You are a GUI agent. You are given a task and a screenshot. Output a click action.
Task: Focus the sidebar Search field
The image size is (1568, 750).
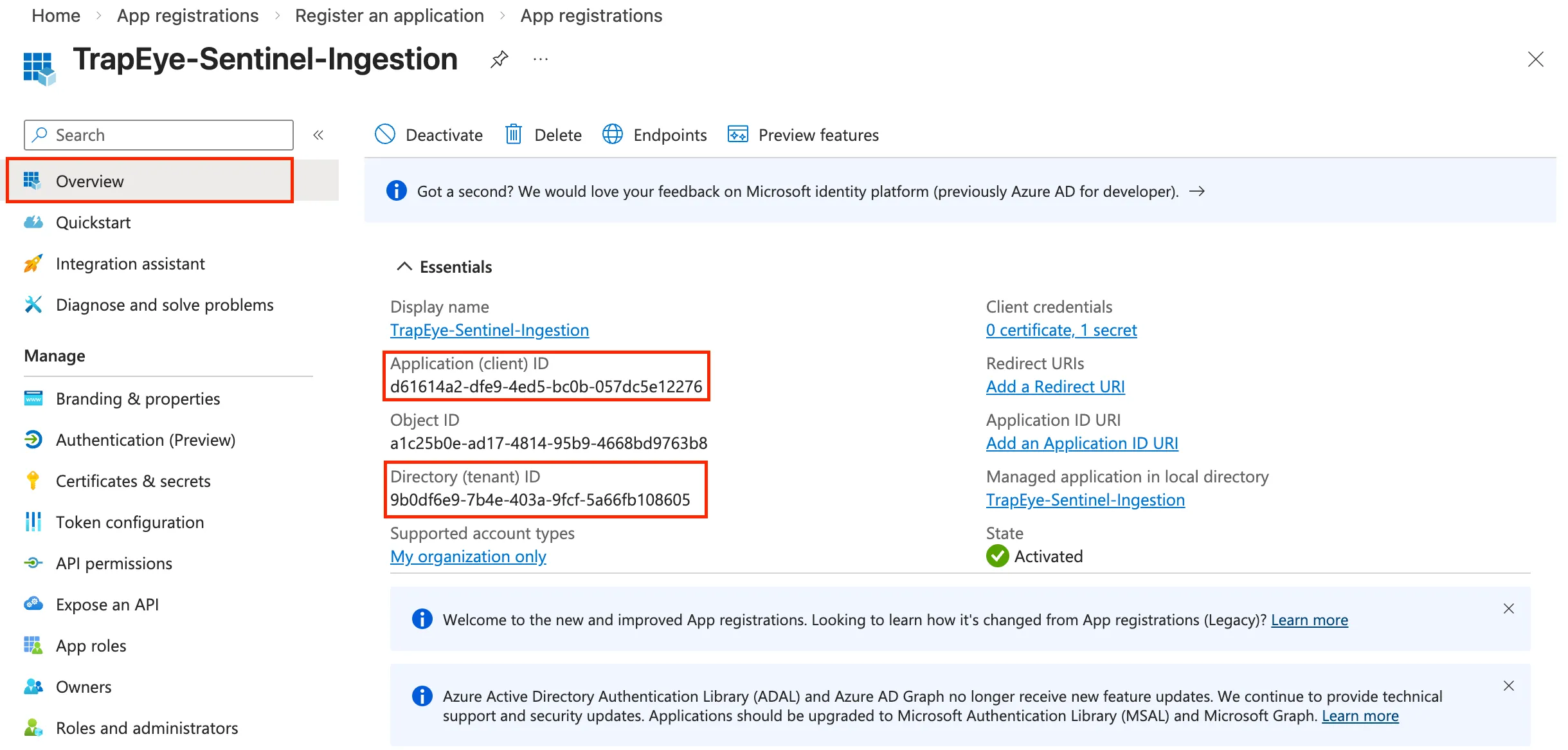point(159,135)
